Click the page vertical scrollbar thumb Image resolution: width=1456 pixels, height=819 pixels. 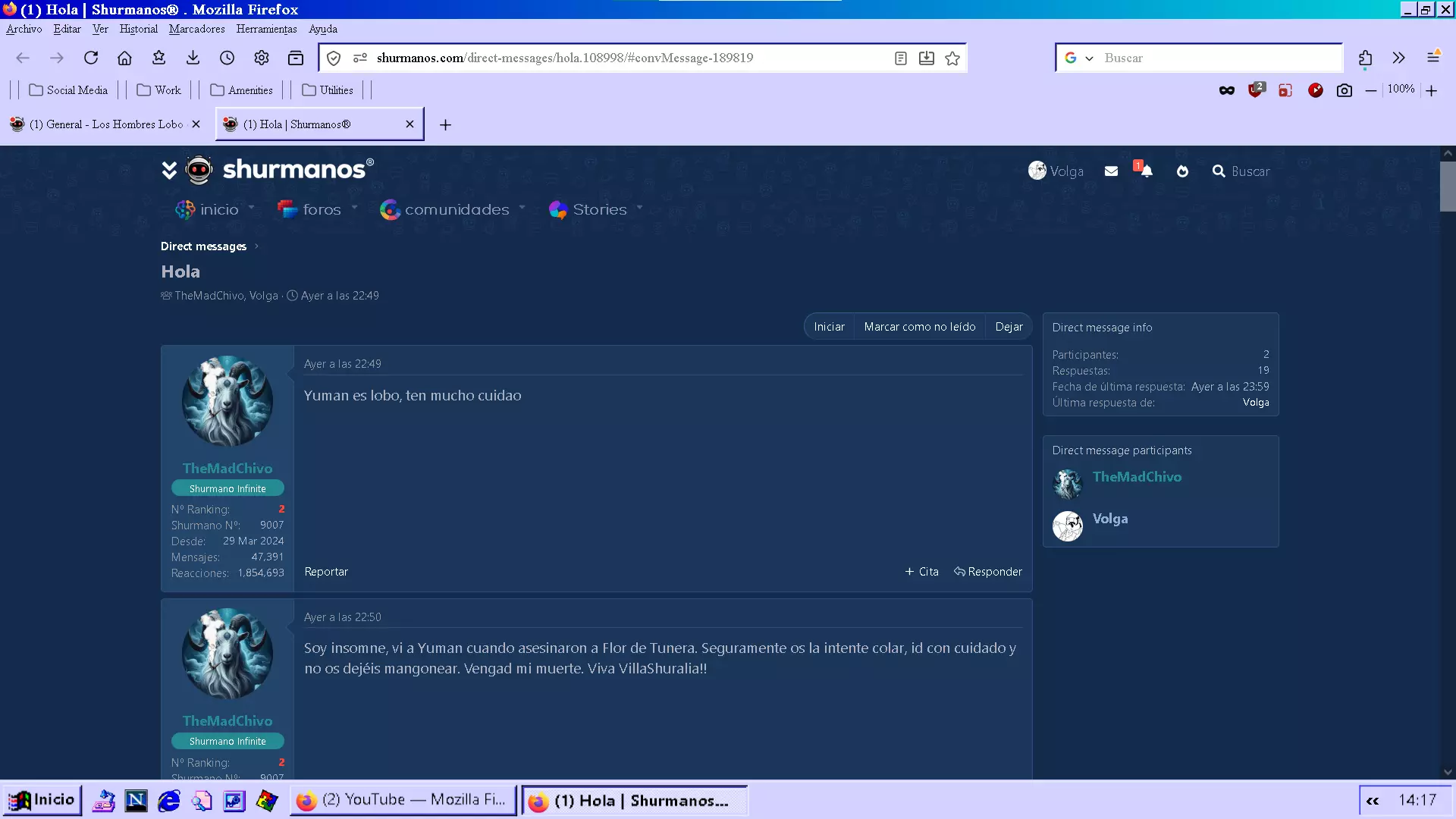point(1448,187)
